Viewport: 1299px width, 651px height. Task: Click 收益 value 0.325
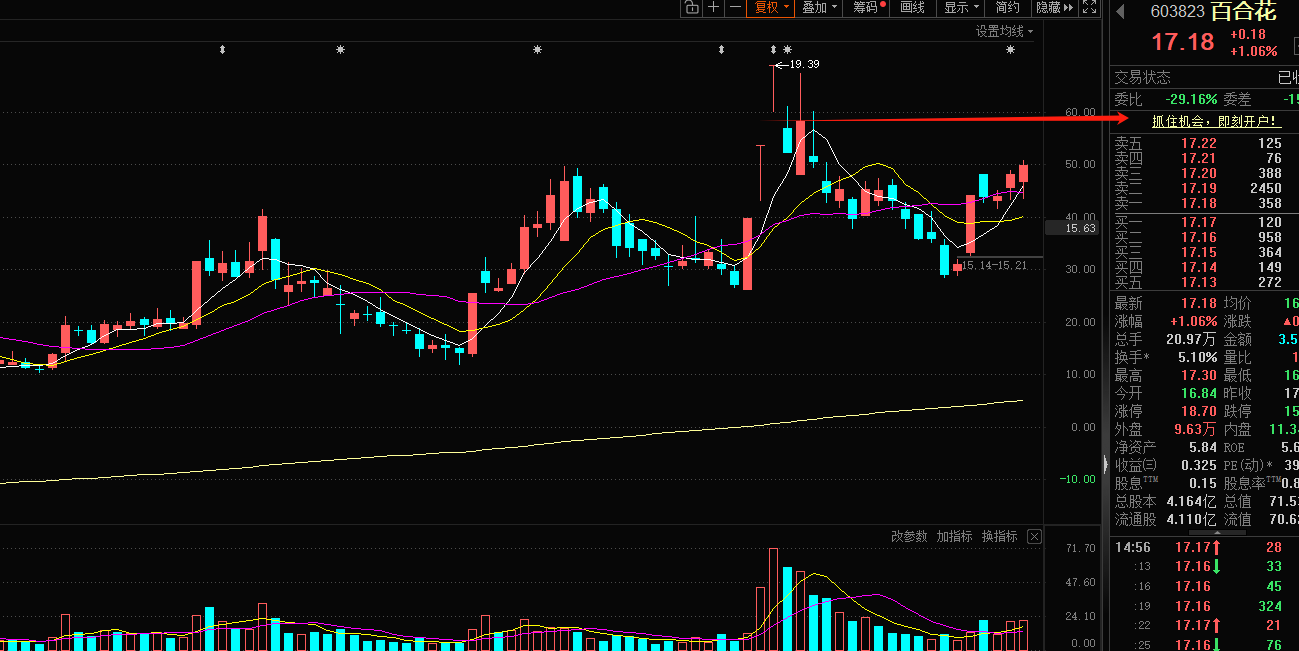[x=1199, y=465]
